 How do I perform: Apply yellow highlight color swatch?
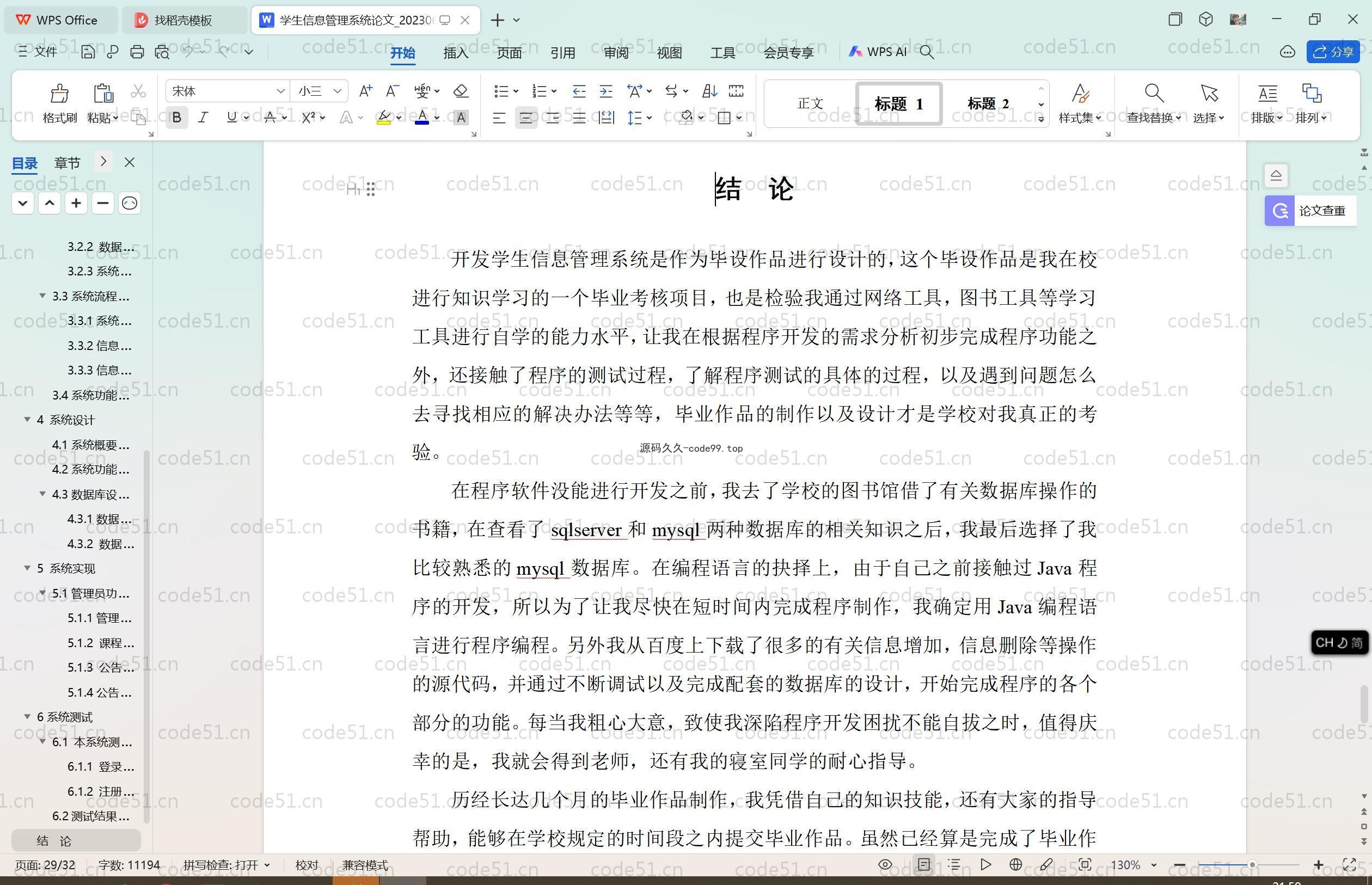(384, 118)
